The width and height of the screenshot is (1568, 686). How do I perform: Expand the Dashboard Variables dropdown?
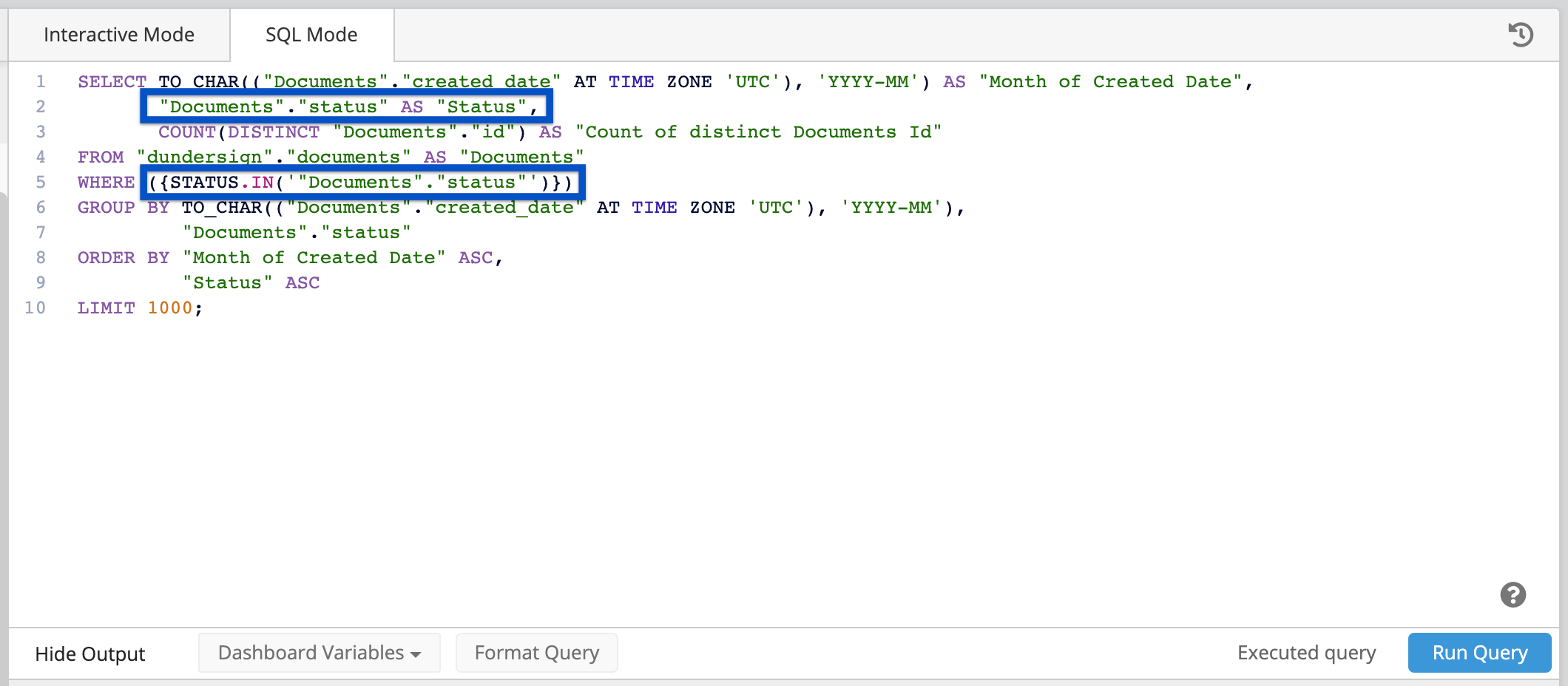320,653
